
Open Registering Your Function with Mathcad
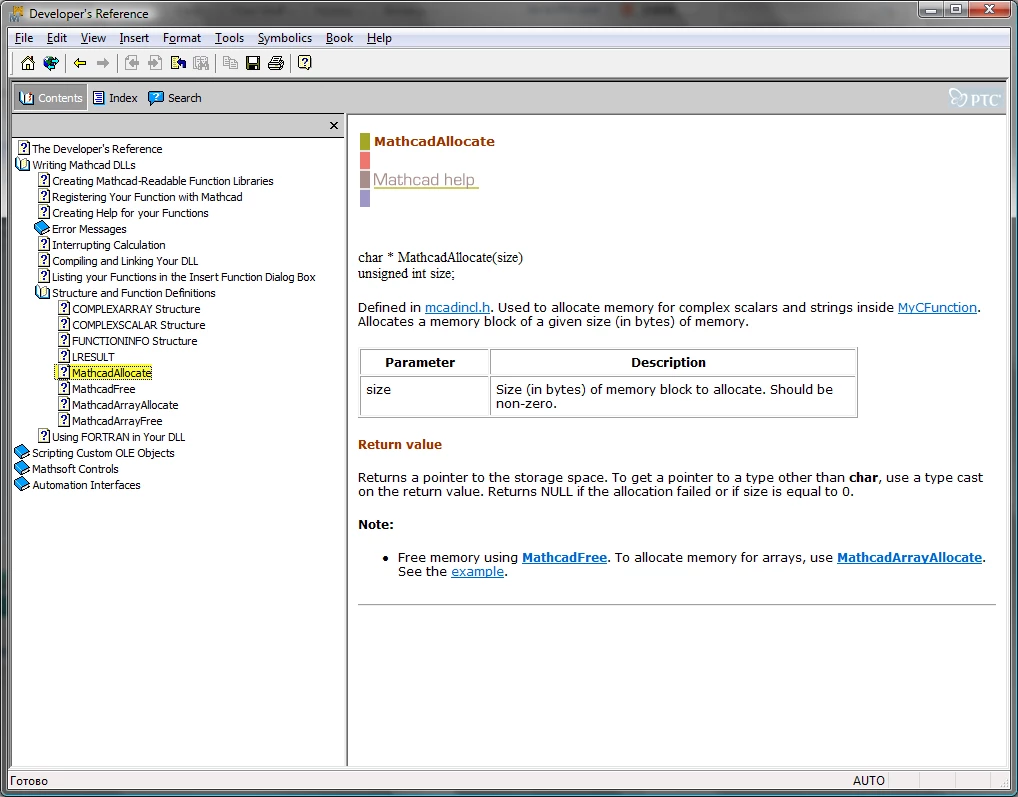147,197
